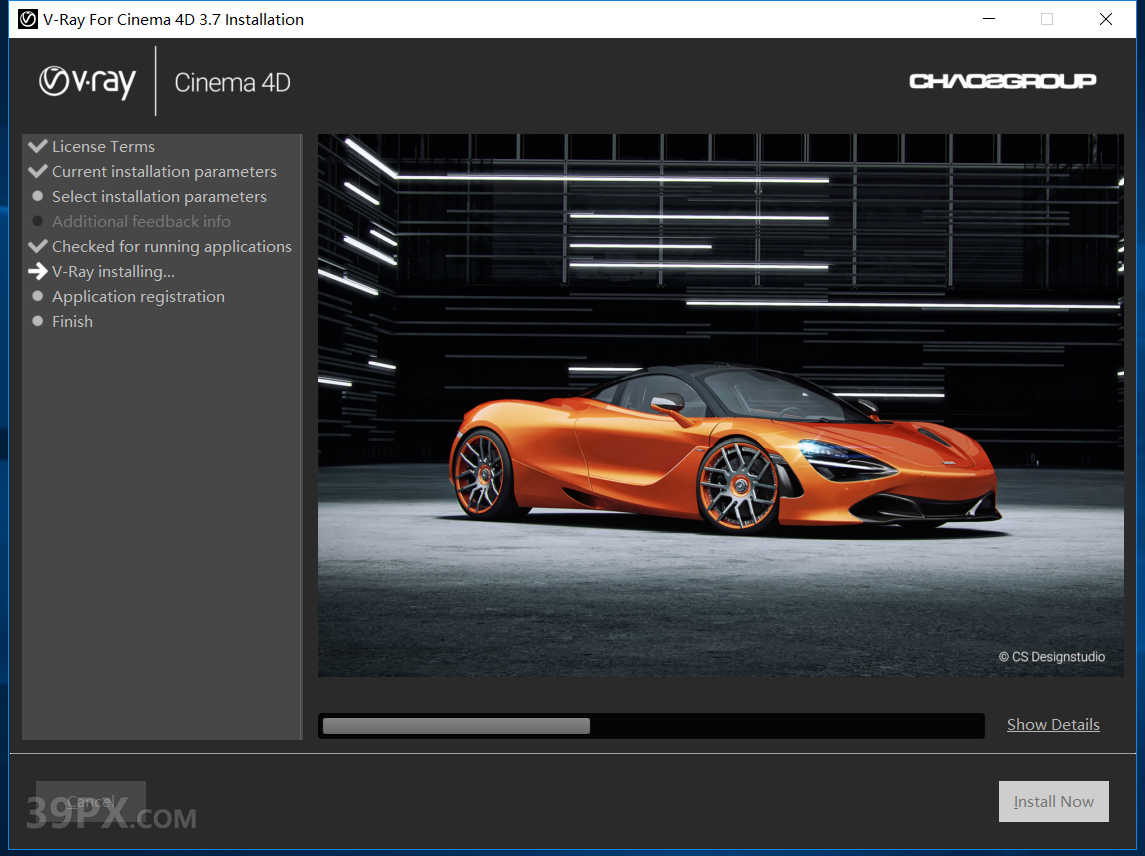Screen dimensions: 1145x856
Task: Click bullet beside Additional feedback info
Action: coord(38,221)
